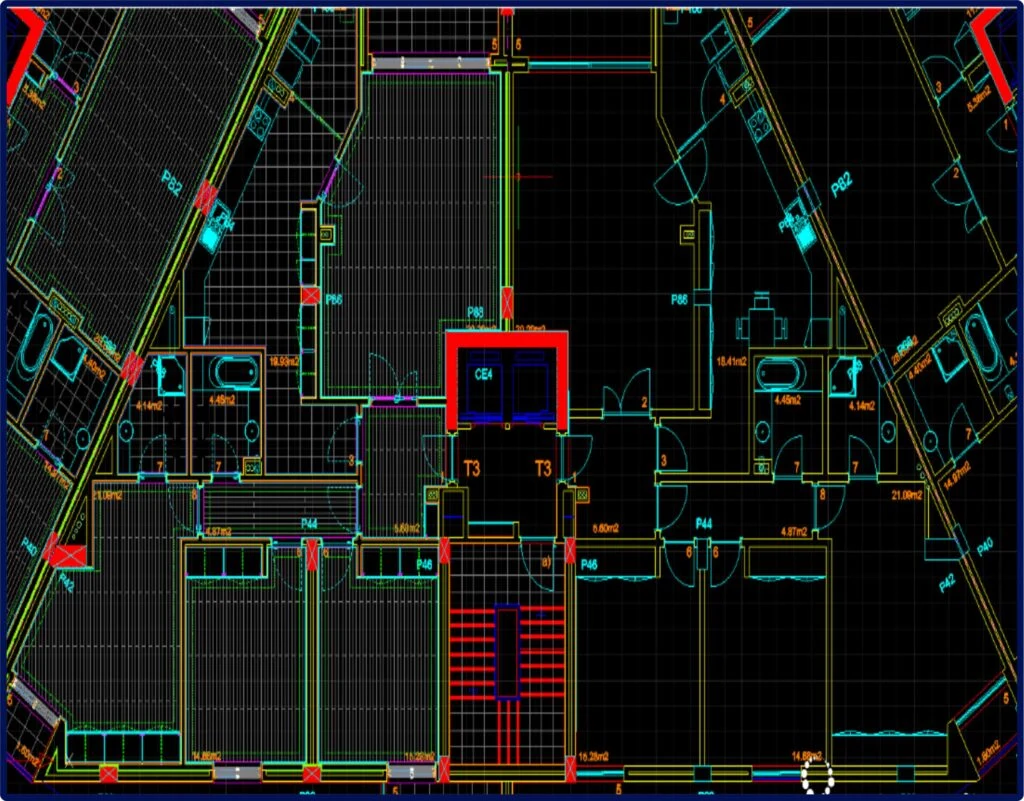The width and height of the screenshot is (1024, 801).
Task: Click the right-side P44 label
Action: [x=704, y=524]
